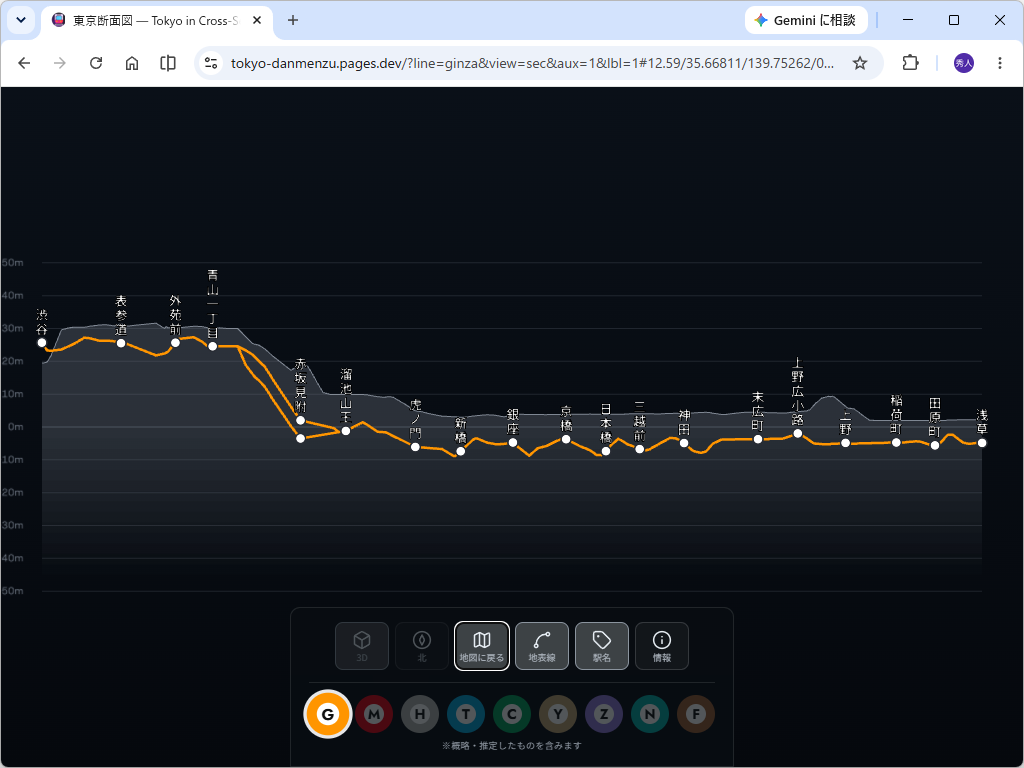Open the tab search dropdown arrow
The width and height of the screenshot is (1024, 768).
click(21, 20)
